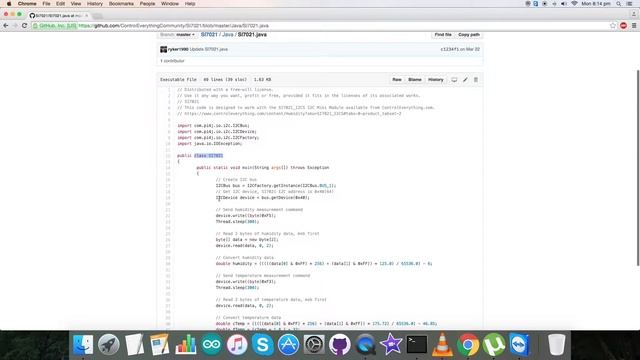
Task: Bookmark this page with star icon
Action: pyautogui.click(x=613, y=25)
